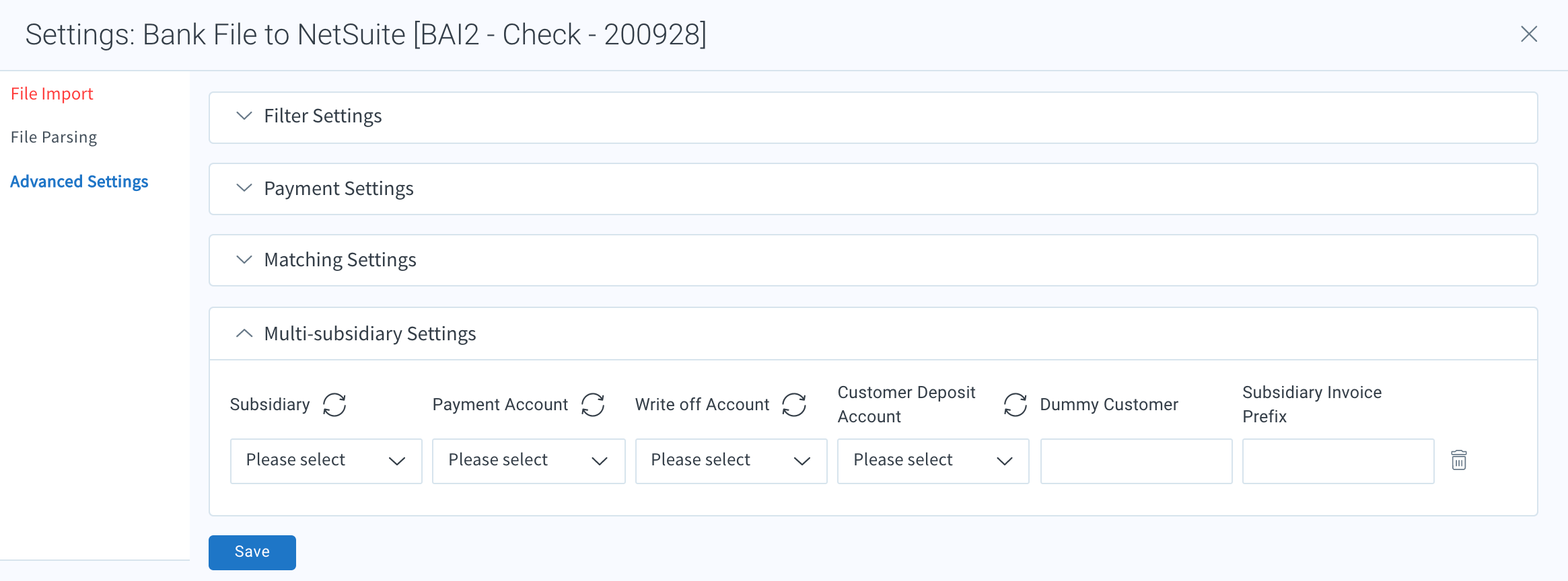
Task: Expand the Filter Settings section
Action: [873, 117]
